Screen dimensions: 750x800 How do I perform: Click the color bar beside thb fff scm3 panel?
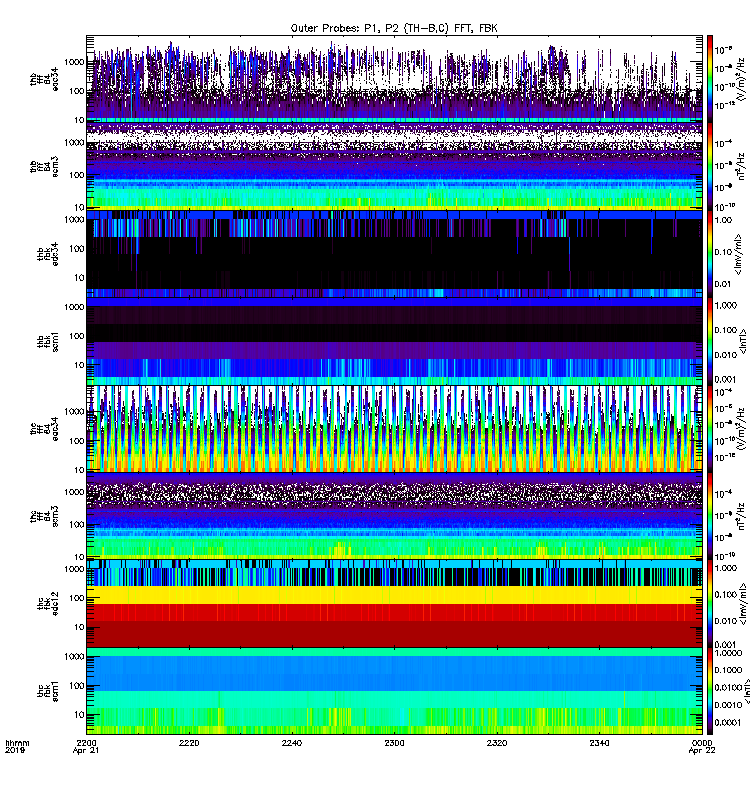click(710, 166)
